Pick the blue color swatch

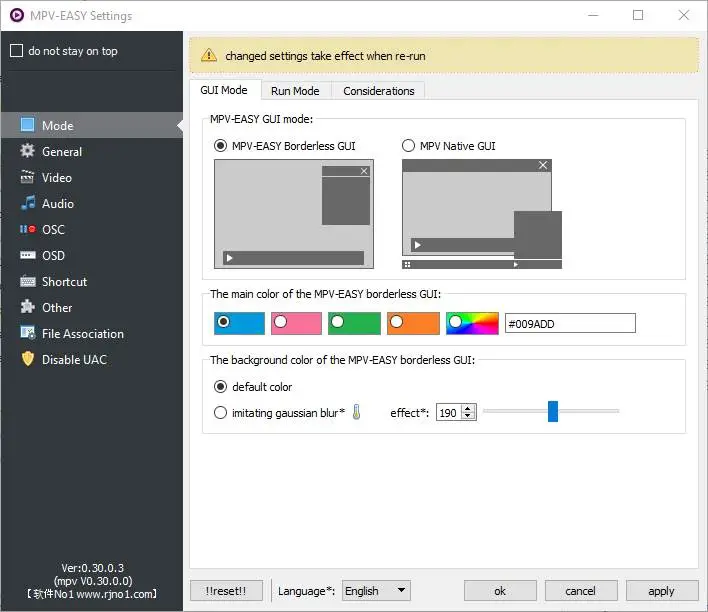pos(239,323)
